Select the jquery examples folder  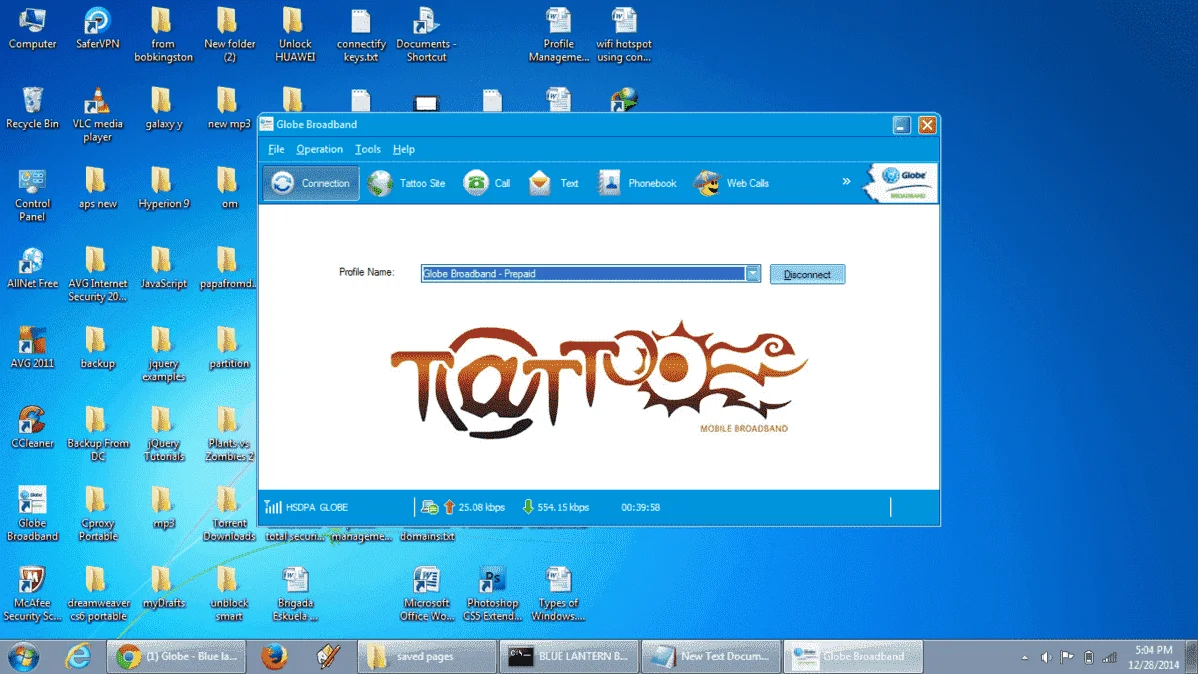(x=164, y=354)
